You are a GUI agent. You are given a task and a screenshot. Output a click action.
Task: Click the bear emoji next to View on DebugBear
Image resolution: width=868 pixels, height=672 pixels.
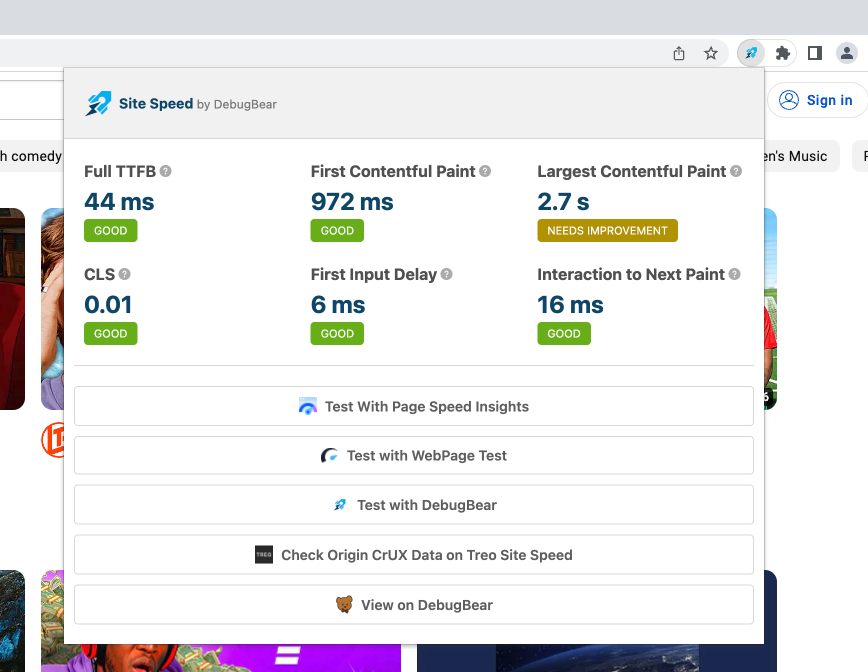tap(345, 604)
